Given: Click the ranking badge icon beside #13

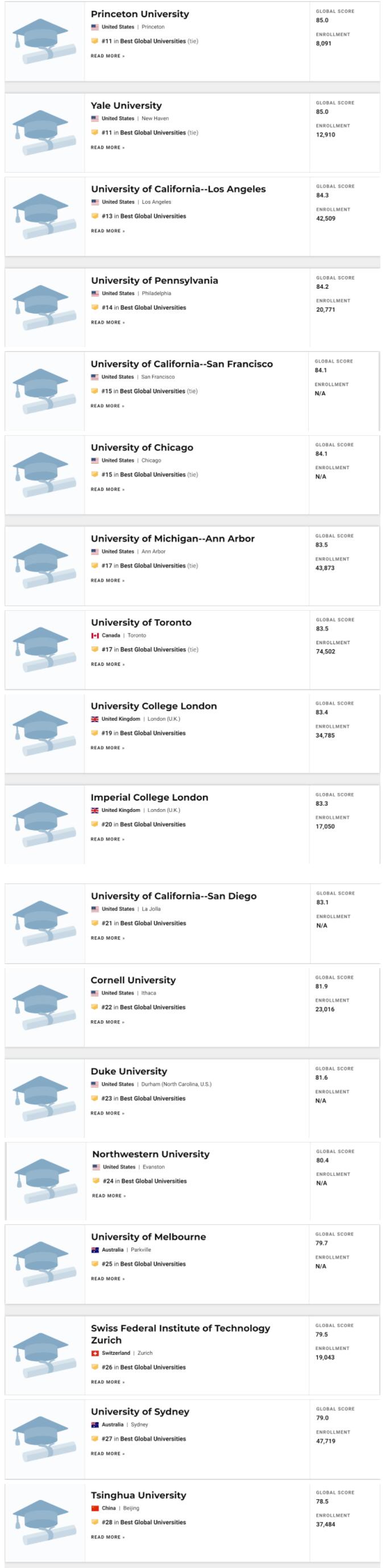Looking at the screenshot, I should point(94,216).
